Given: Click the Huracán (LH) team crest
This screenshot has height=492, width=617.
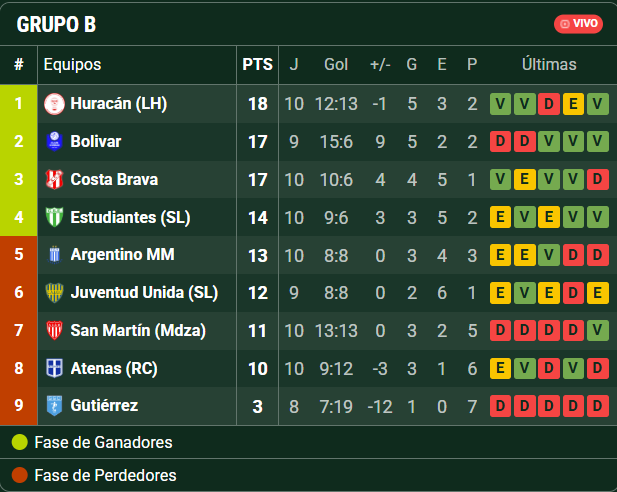Looking at the screenshot, I should [54, 104].
